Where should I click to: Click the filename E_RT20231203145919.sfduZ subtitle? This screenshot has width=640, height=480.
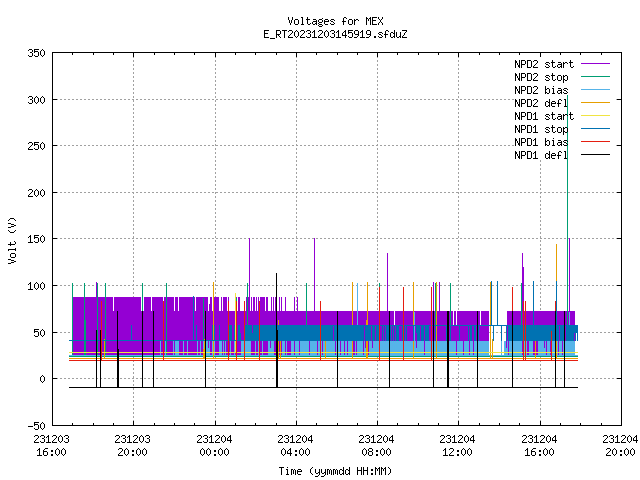(335, 34)
